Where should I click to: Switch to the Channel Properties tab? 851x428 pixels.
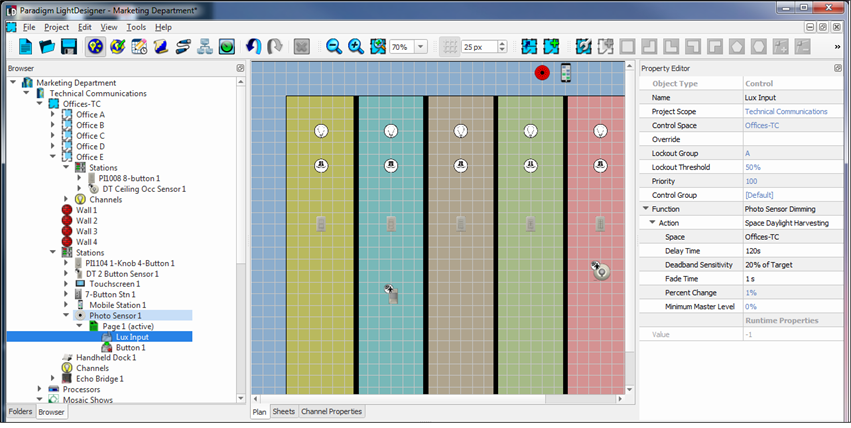pyautogui.click(x=331, y=411)
